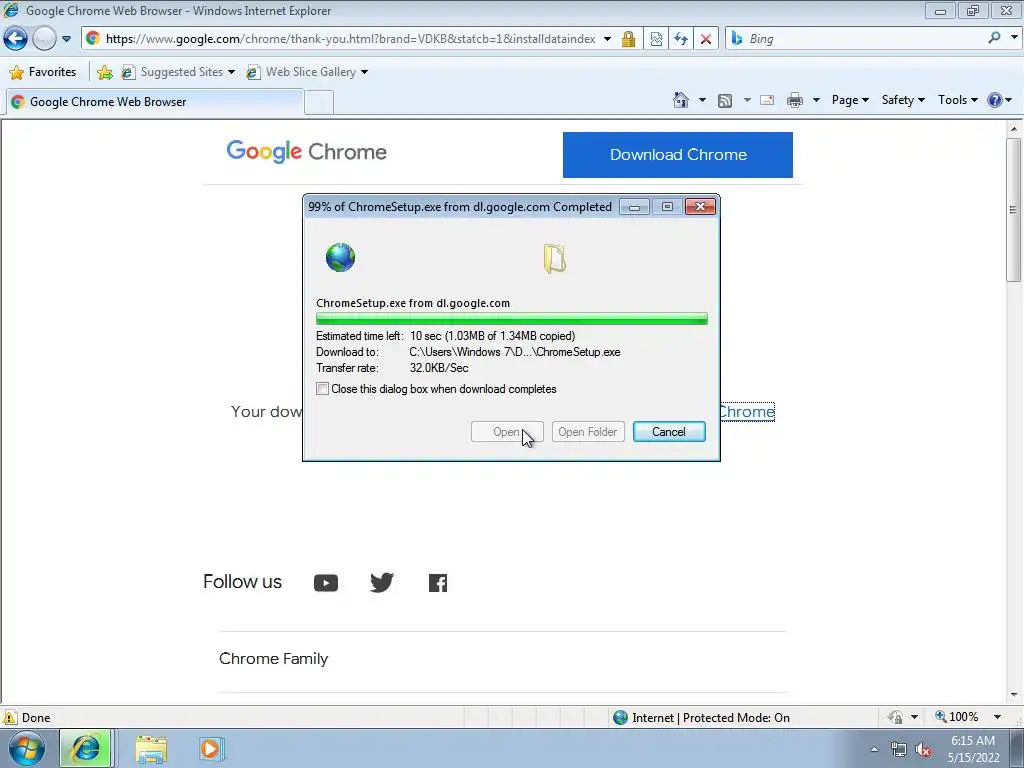Open Windows Media Player from taskbar
The height and width of the screenshot is (768, 1024).
[x=210, y=749]
